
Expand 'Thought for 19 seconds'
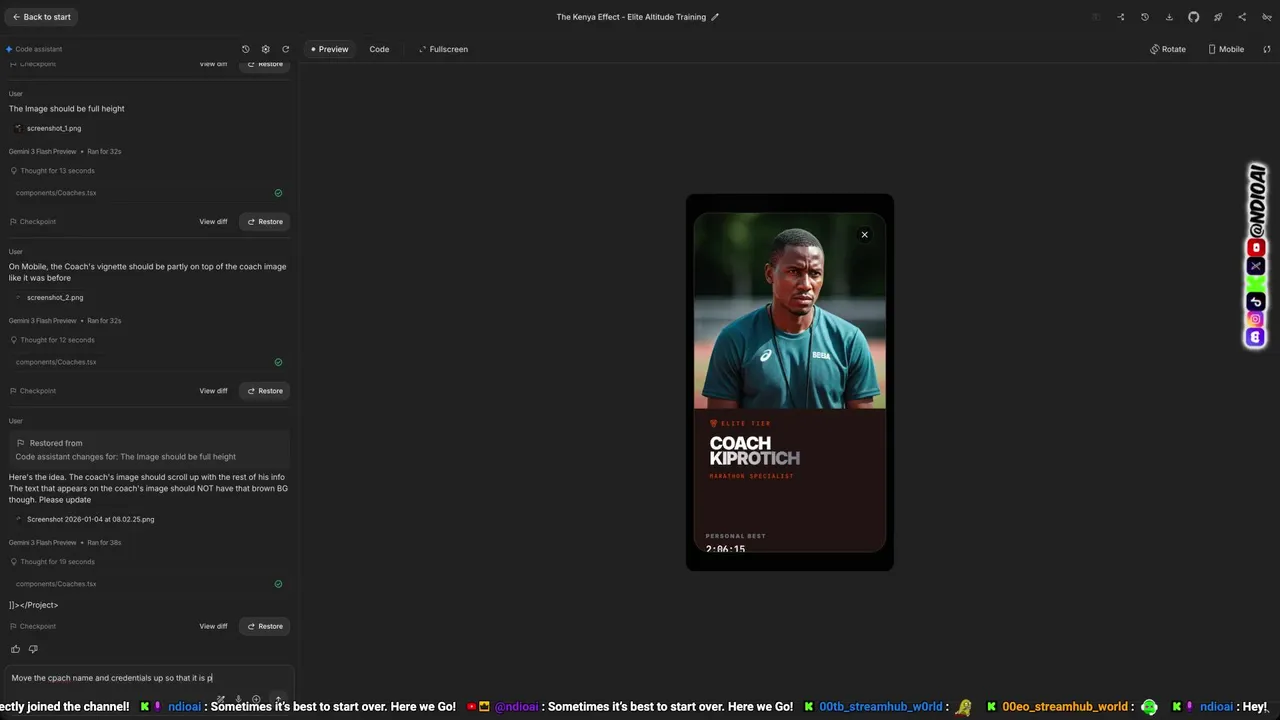(x=52, y=562)
